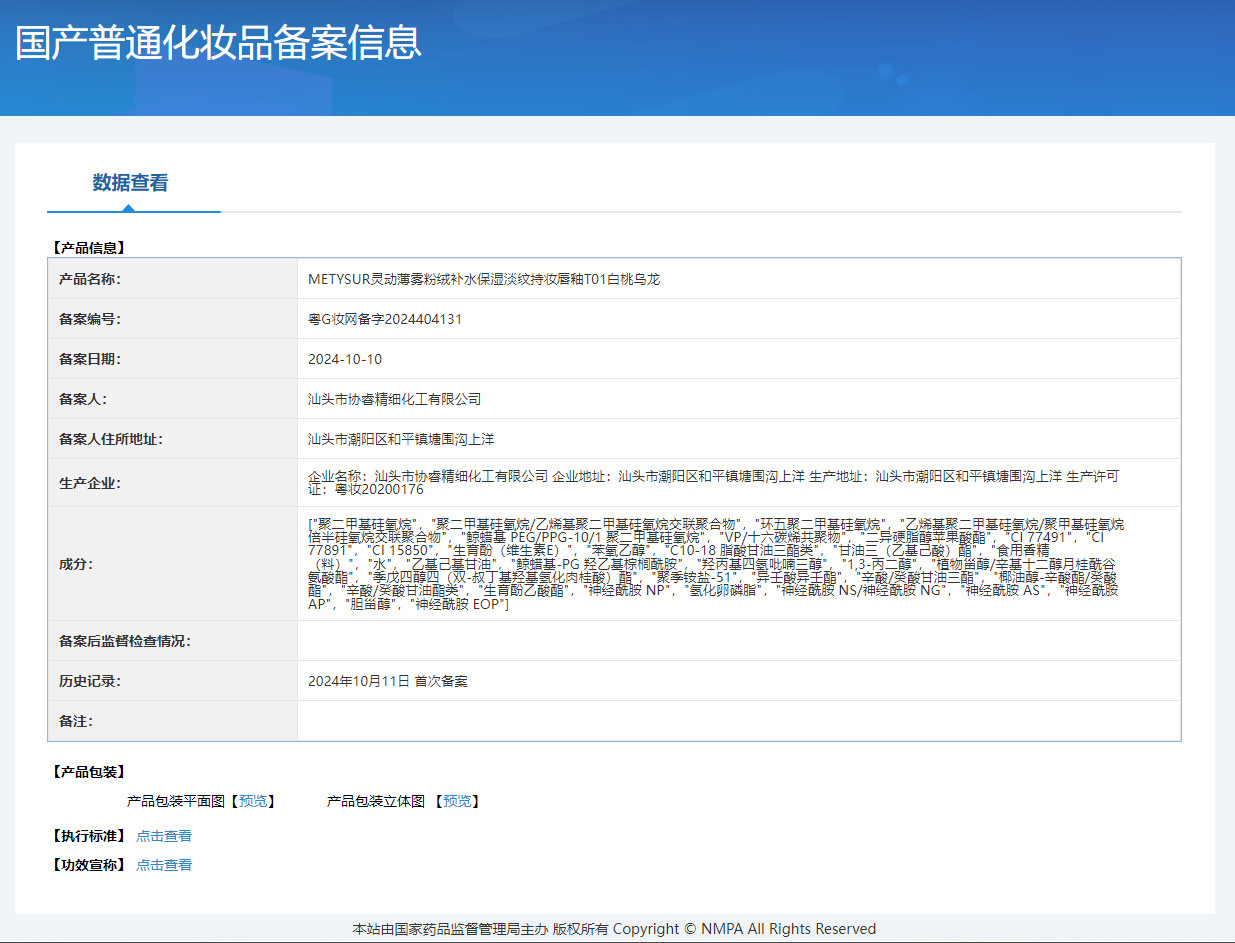
Task: Click the 历史记录 label cell
Action: pyautogui.click(x=173, y=681)
